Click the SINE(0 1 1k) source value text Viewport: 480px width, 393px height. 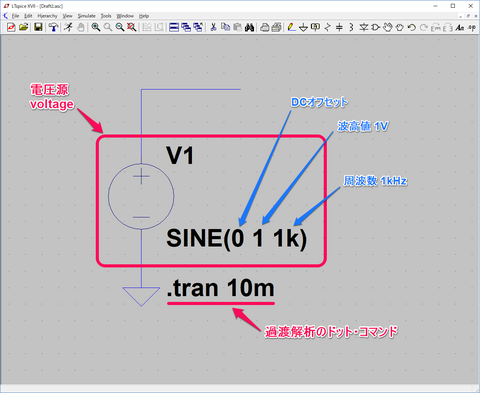pyautogui.click(x=236, y=239)
